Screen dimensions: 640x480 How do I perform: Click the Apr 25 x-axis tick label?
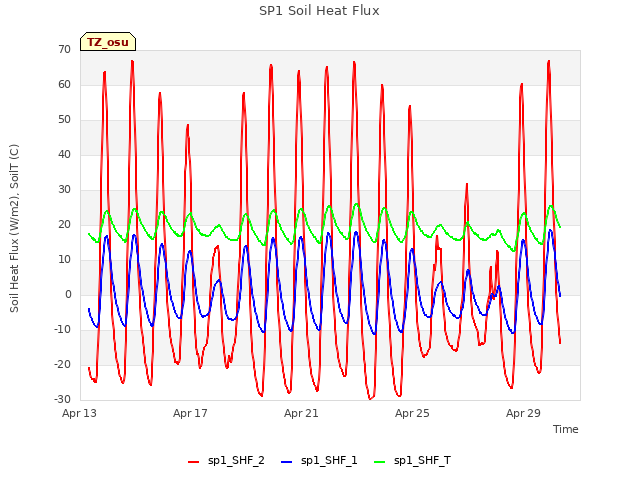tap(412, 413)
